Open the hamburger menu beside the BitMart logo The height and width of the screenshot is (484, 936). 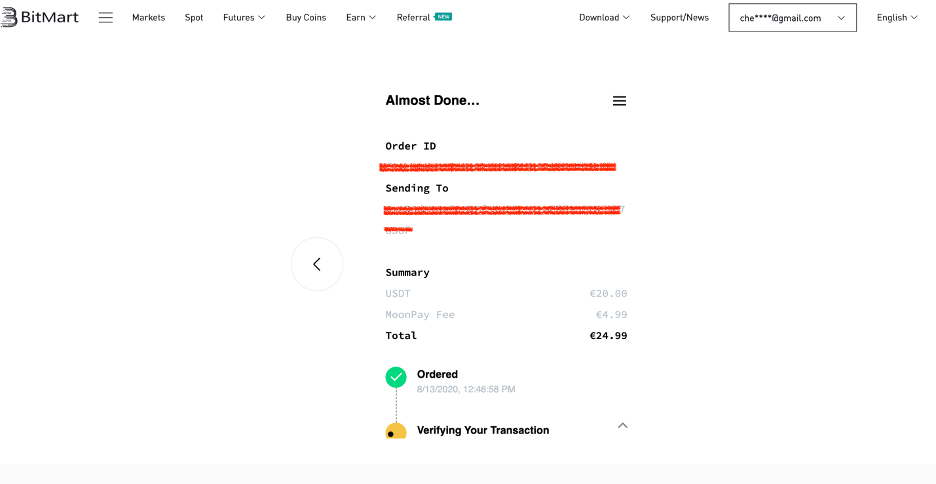(x=106, y=17)
